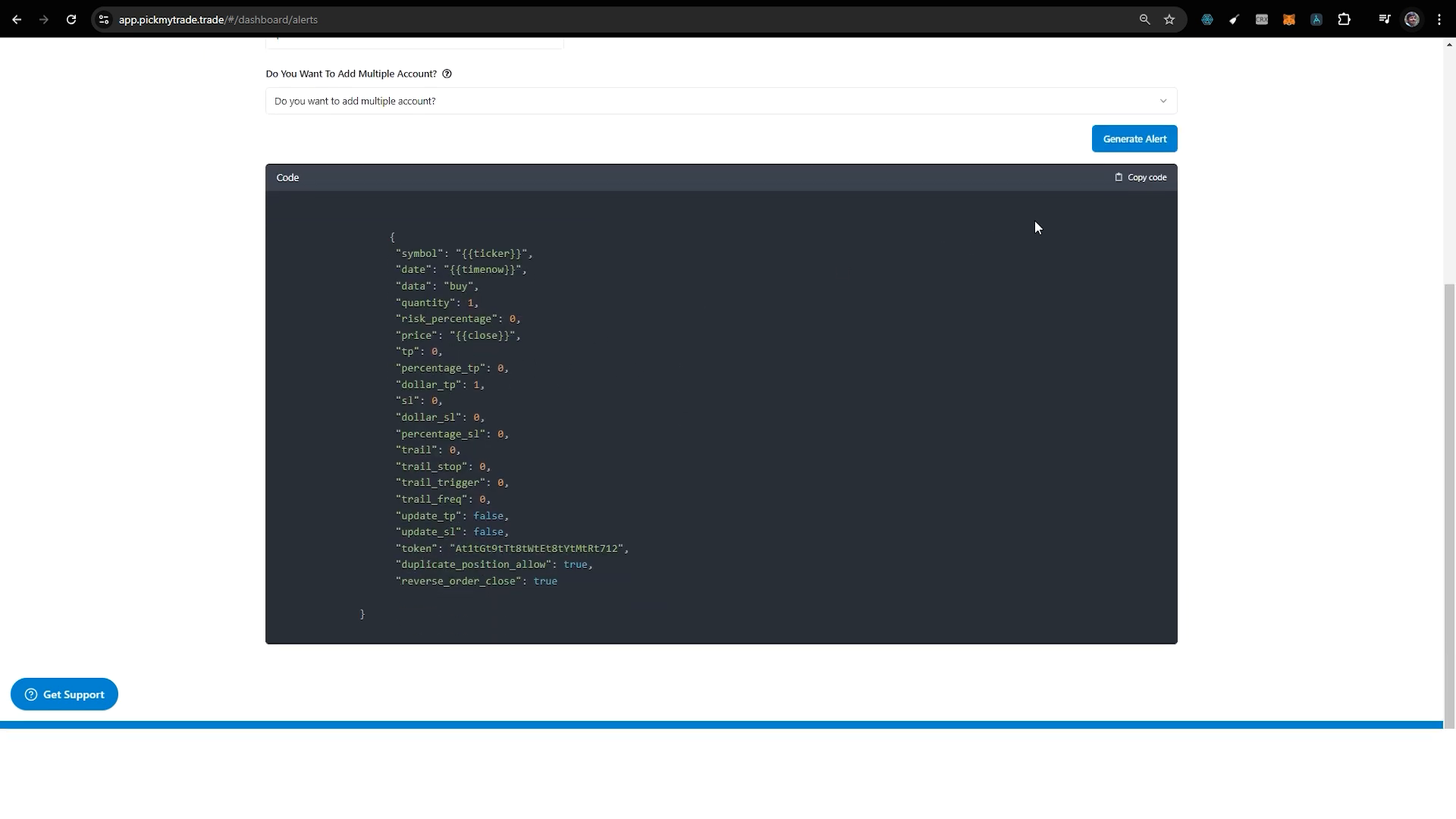Click the "trail_trigger": 0 line

[x=452, y=482]
